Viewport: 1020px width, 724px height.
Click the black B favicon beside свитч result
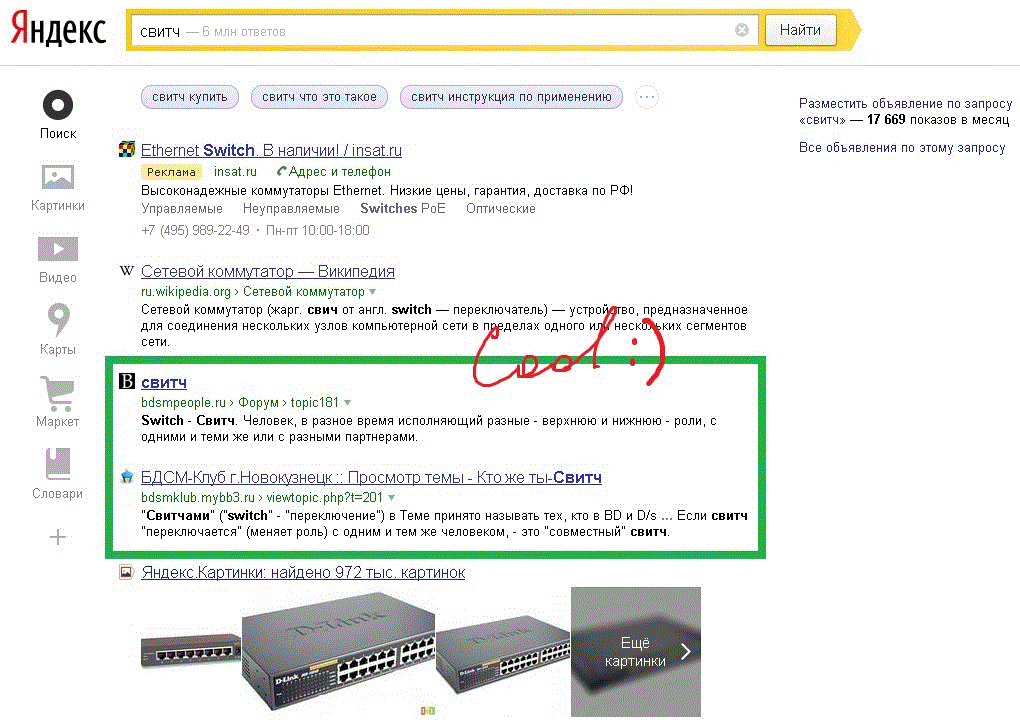click(127, 381)
